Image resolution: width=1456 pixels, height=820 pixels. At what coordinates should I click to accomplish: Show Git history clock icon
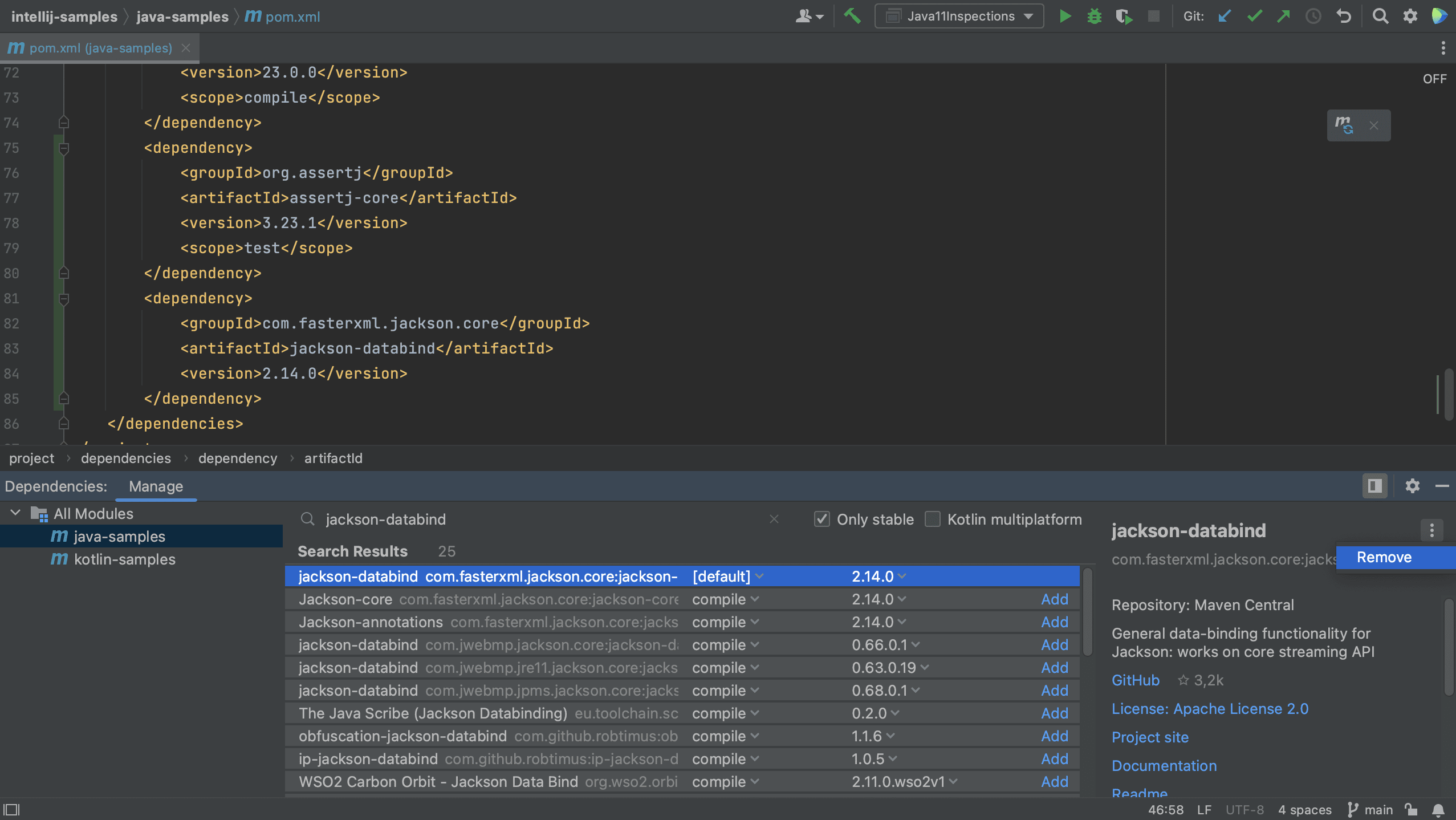[1313, 16]
